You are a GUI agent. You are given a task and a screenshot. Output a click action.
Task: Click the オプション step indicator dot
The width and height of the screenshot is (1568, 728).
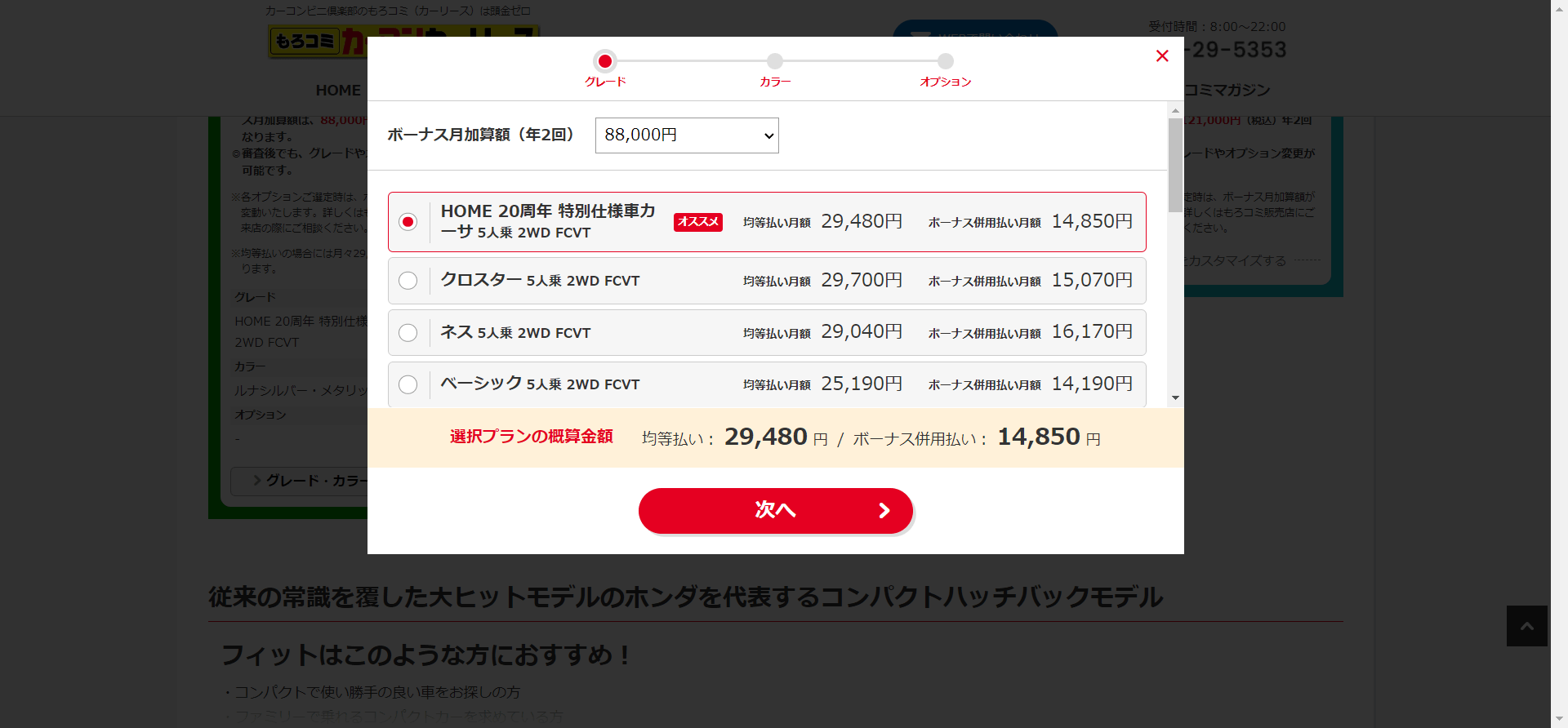[946, 61]
